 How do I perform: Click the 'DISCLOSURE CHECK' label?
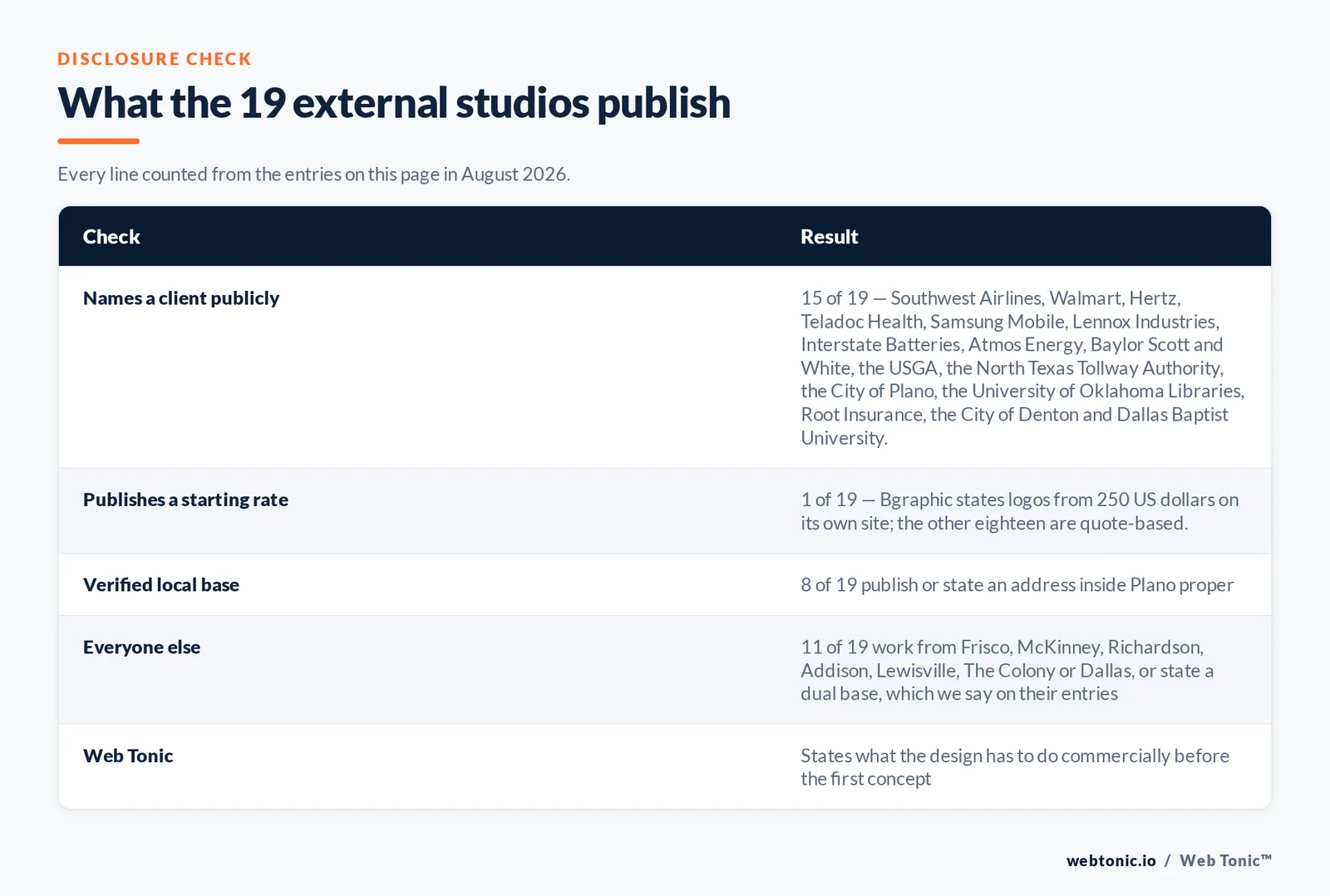(155, 59)
